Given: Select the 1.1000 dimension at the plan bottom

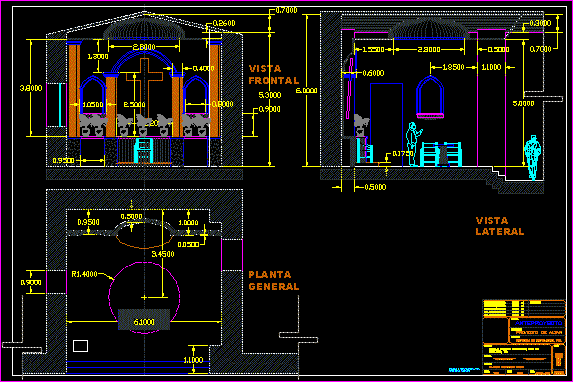Looking at the screenshot, I should tap(193, 360).
